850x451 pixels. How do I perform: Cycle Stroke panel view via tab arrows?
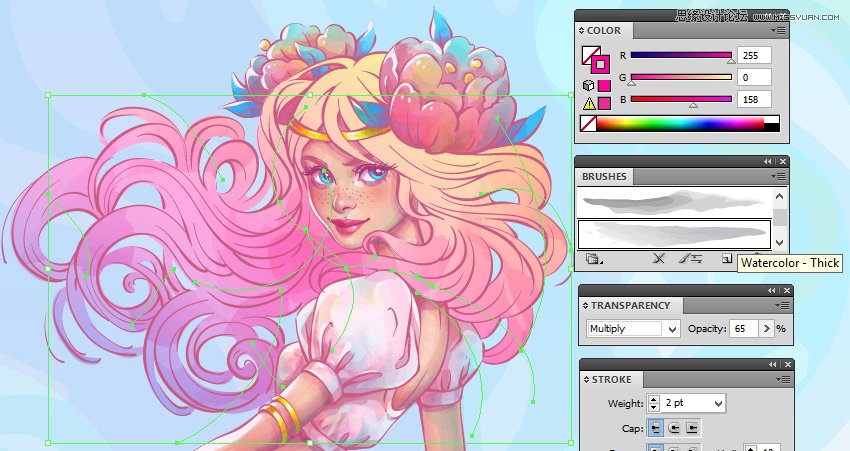click(586, 380)
